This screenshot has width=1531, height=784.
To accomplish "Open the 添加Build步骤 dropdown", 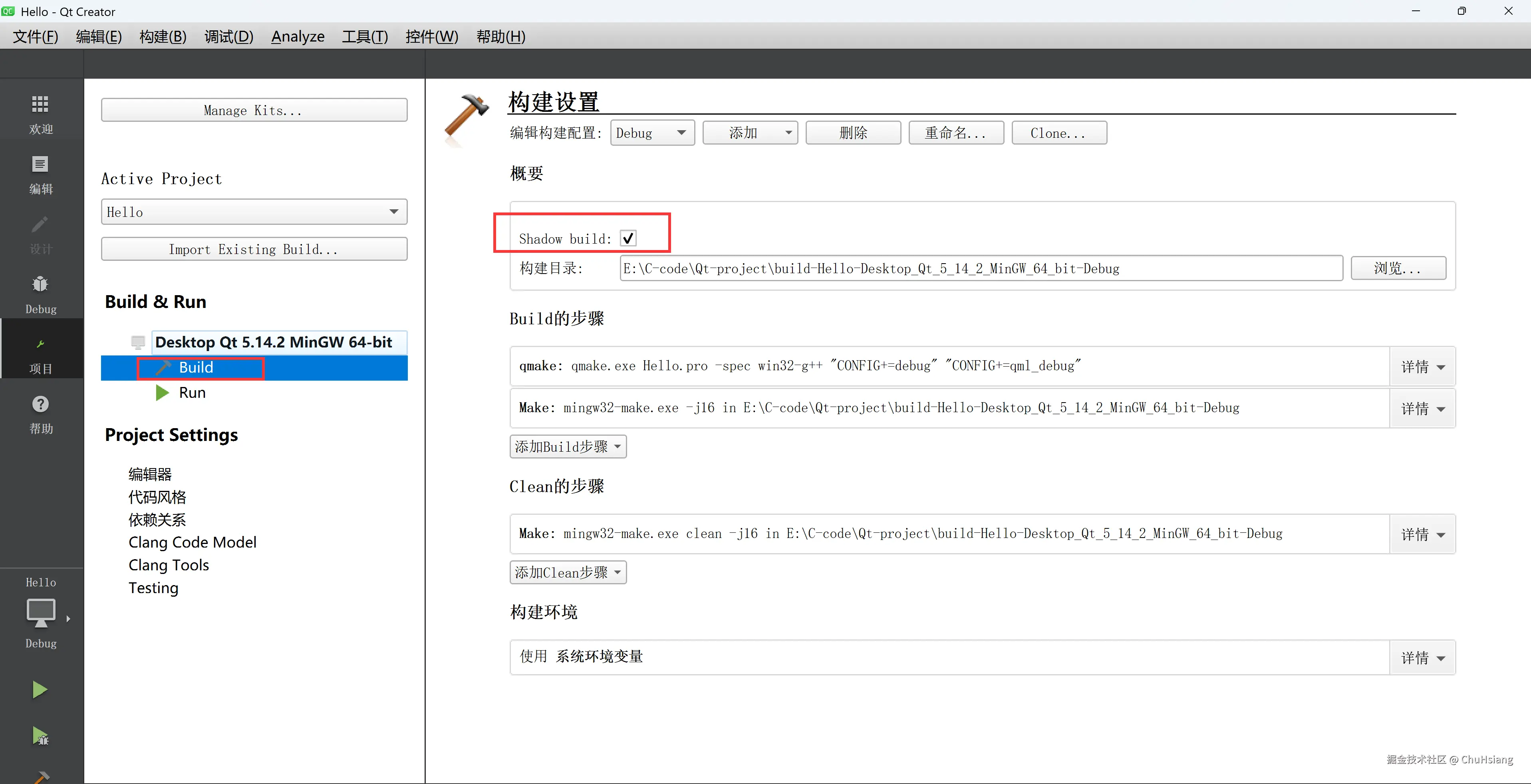I will click(x=568, y=447).
